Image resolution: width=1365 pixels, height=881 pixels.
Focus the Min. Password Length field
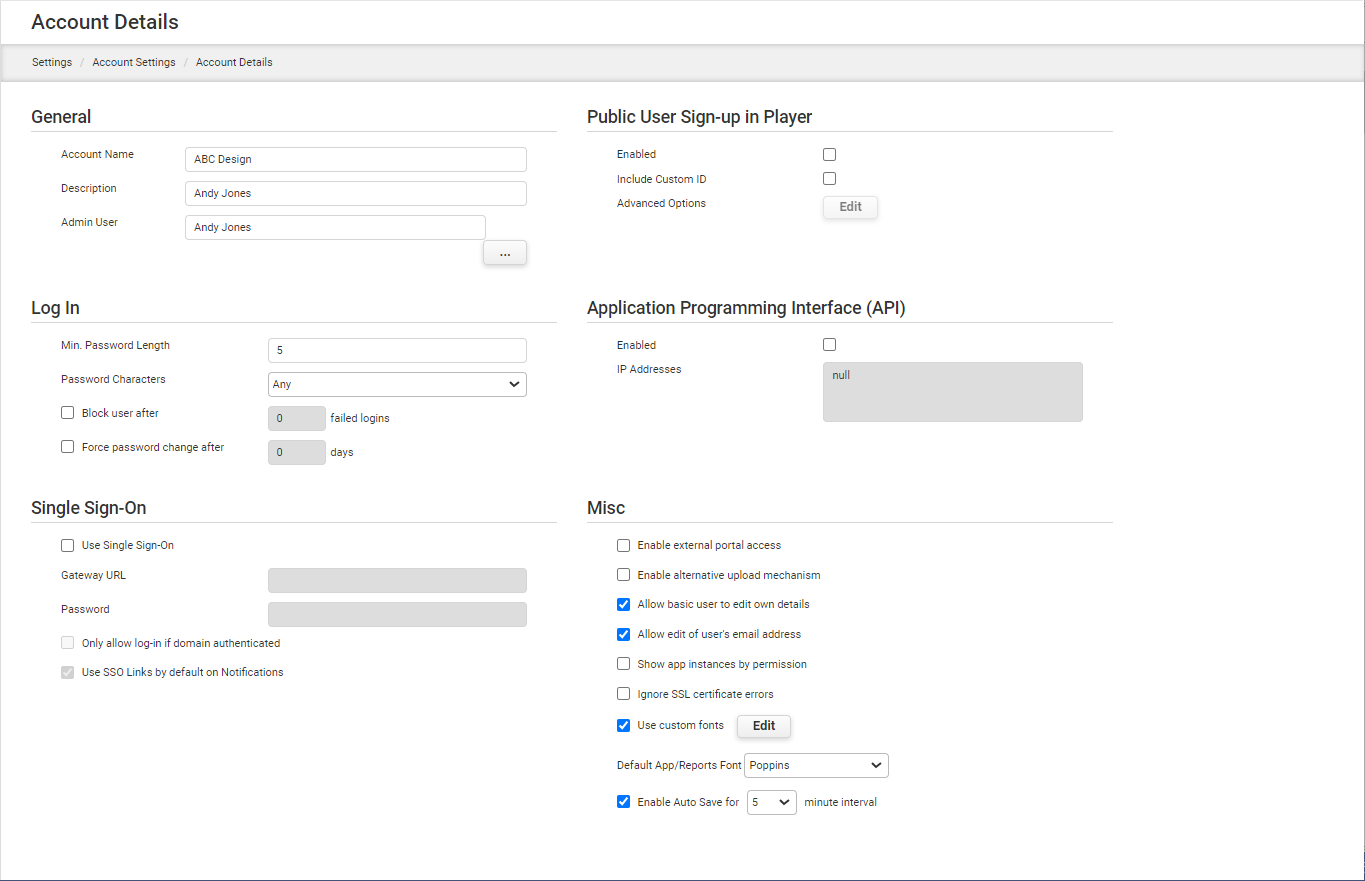pyautogui.click(x=397, y=351)
